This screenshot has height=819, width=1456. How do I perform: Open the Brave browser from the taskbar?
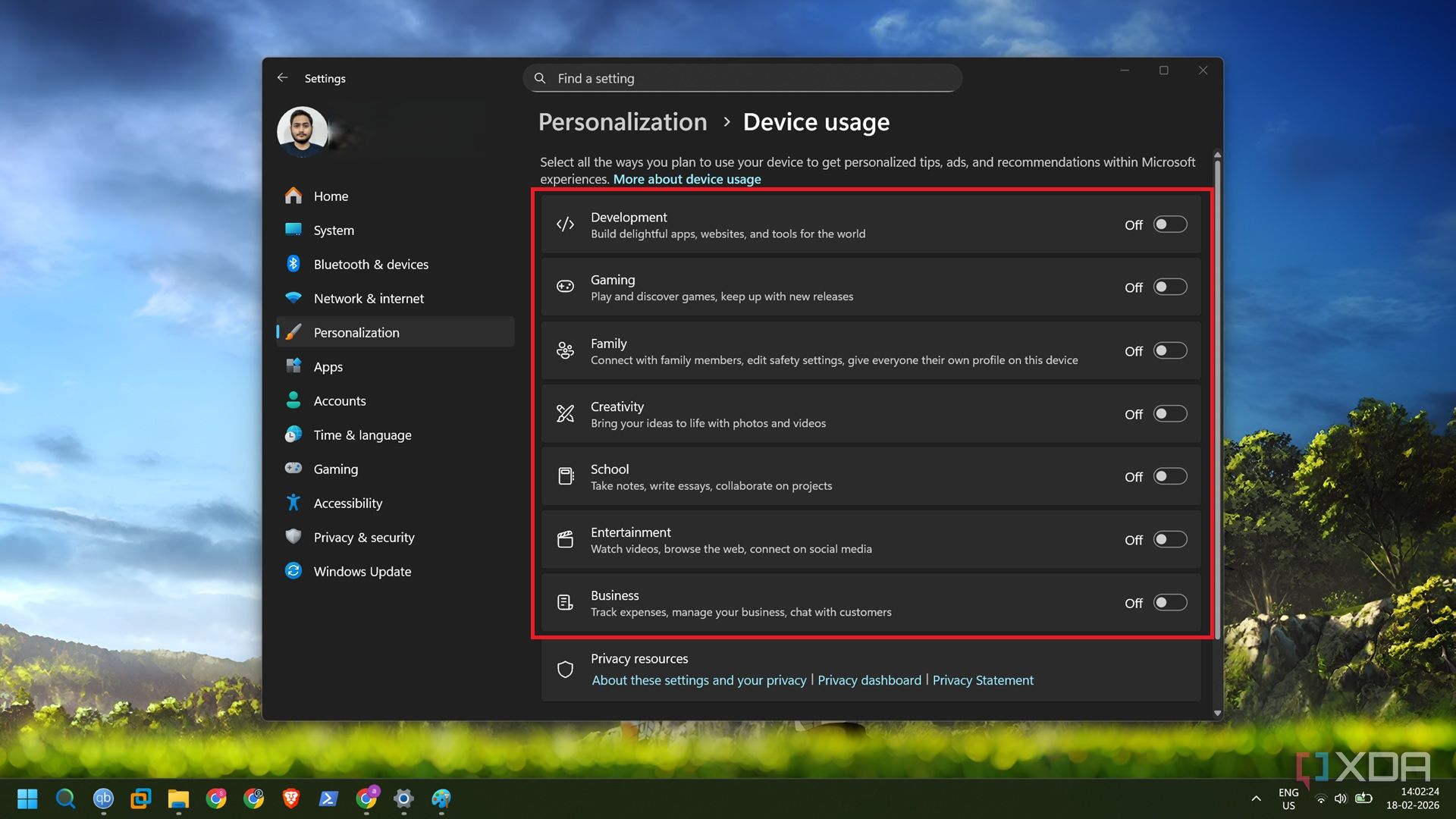(291, 798)
